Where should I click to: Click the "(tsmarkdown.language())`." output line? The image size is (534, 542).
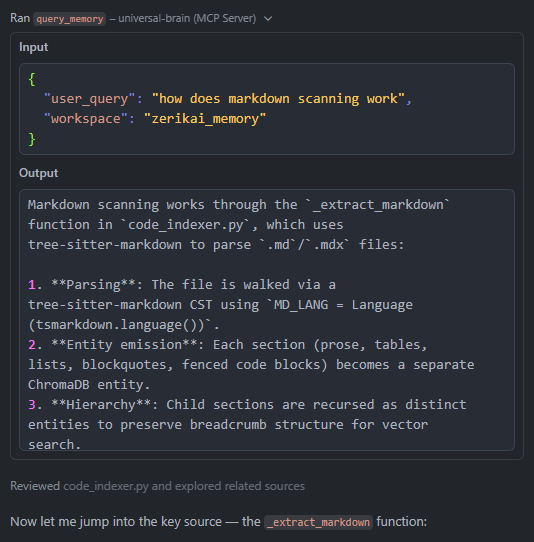click(124, 325)
